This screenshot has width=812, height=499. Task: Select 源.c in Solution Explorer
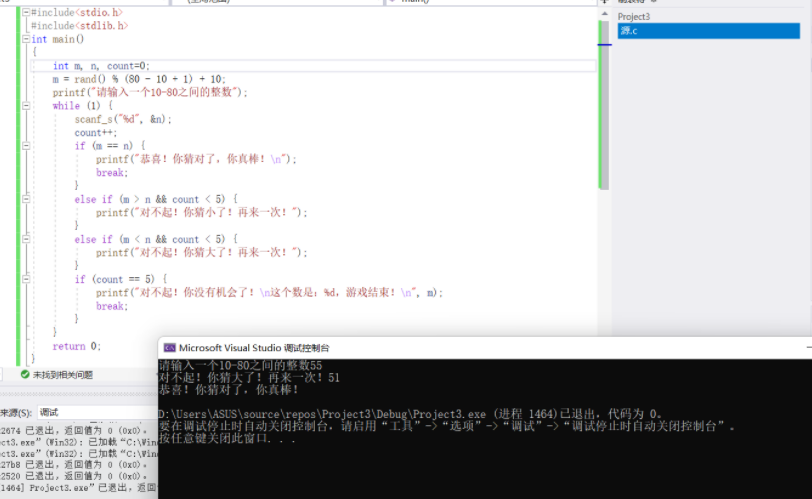point(708,31)
